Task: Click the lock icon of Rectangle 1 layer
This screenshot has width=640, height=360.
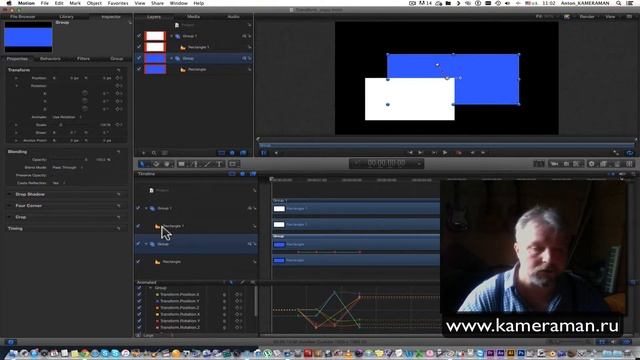Action: point(249,47)
